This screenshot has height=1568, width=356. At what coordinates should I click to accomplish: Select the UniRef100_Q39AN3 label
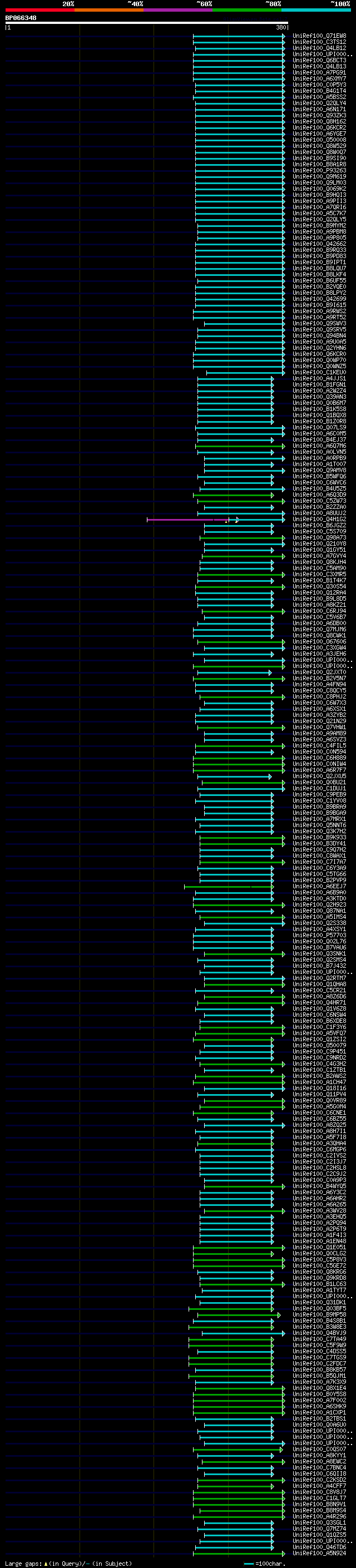pos(319,397)
